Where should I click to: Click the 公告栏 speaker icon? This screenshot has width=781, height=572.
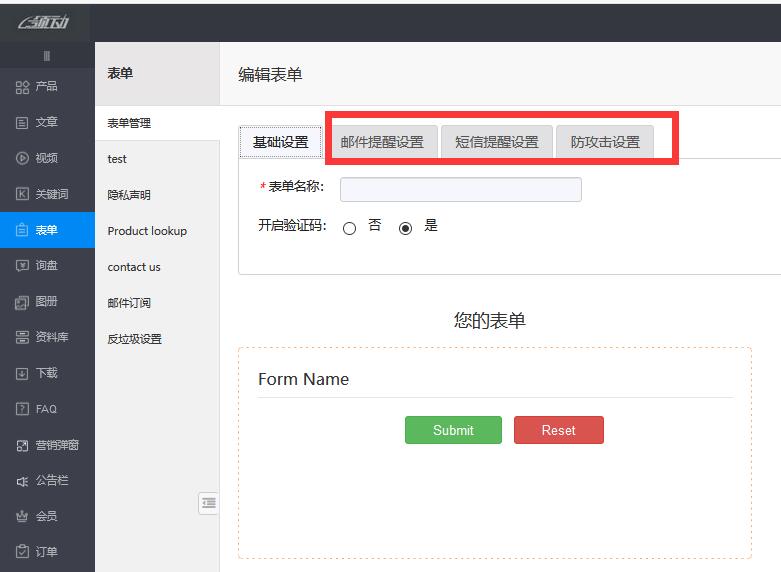pyautogui.click(x=22, y=481)
